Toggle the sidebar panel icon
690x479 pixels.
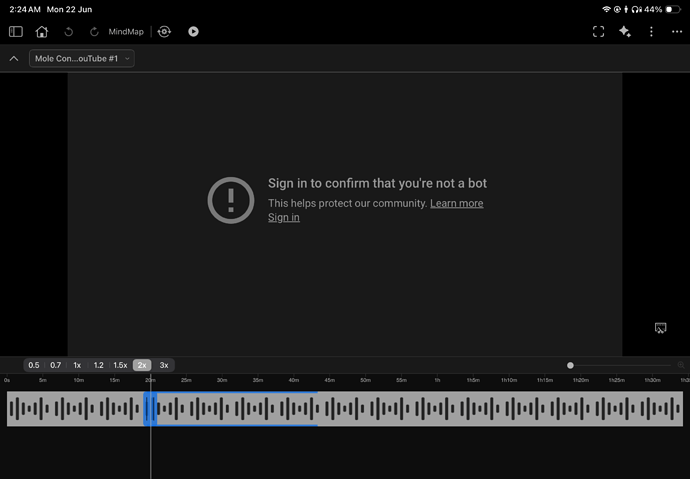16,32
